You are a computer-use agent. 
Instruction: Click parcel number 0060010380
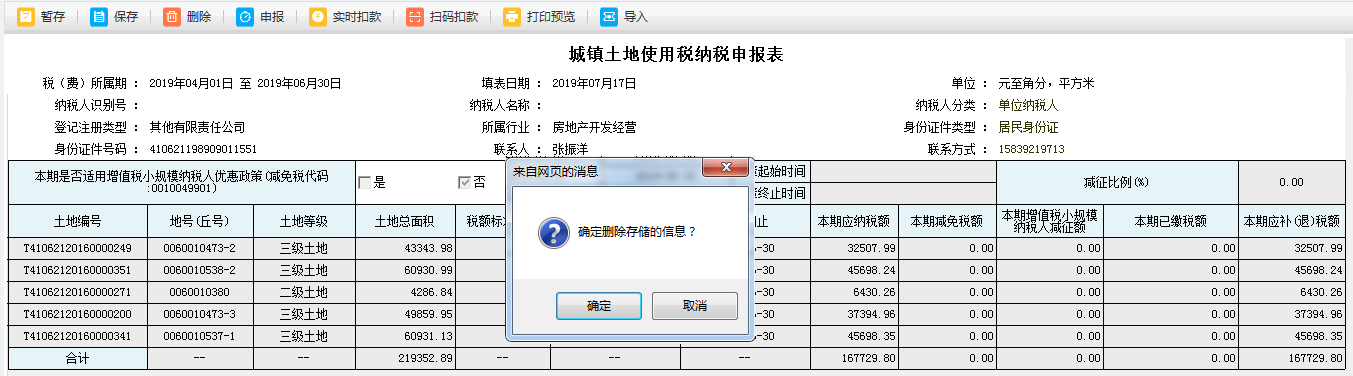coord(200,292)
